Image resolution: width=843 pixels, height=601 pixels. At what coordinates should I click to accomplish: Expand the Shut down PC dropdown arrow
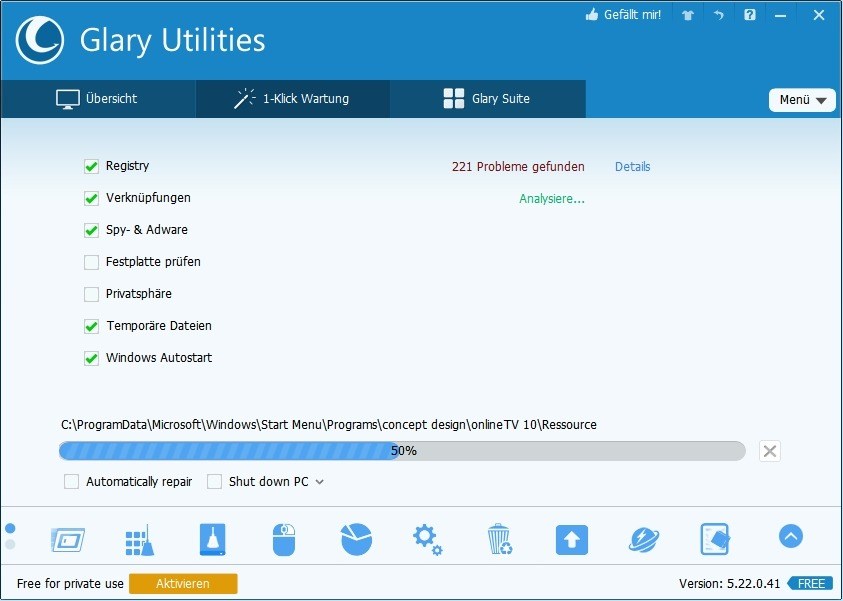click(320, 482)
